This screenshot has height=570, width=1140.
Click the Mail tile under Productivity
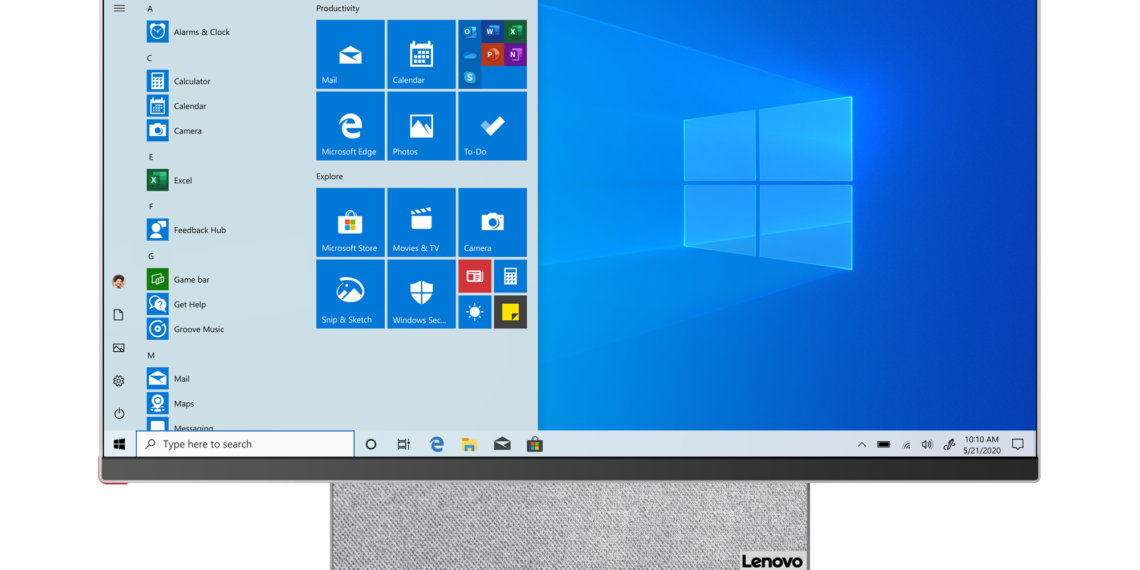click(x=350, y=55)
